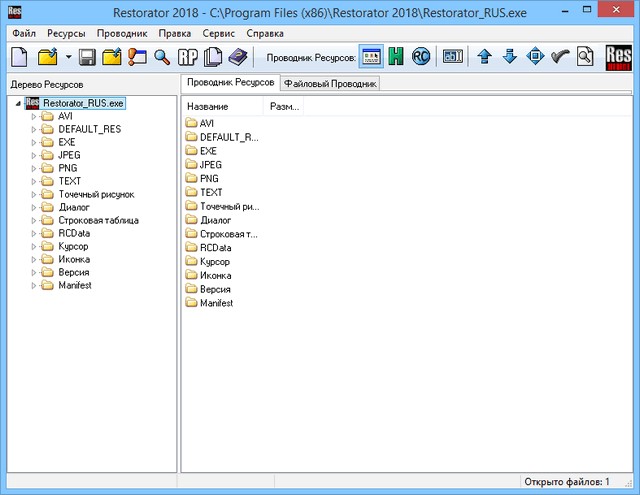Click the round RC view icon
The height and width of the screenshot is (495, 640).
coord(421,57)
